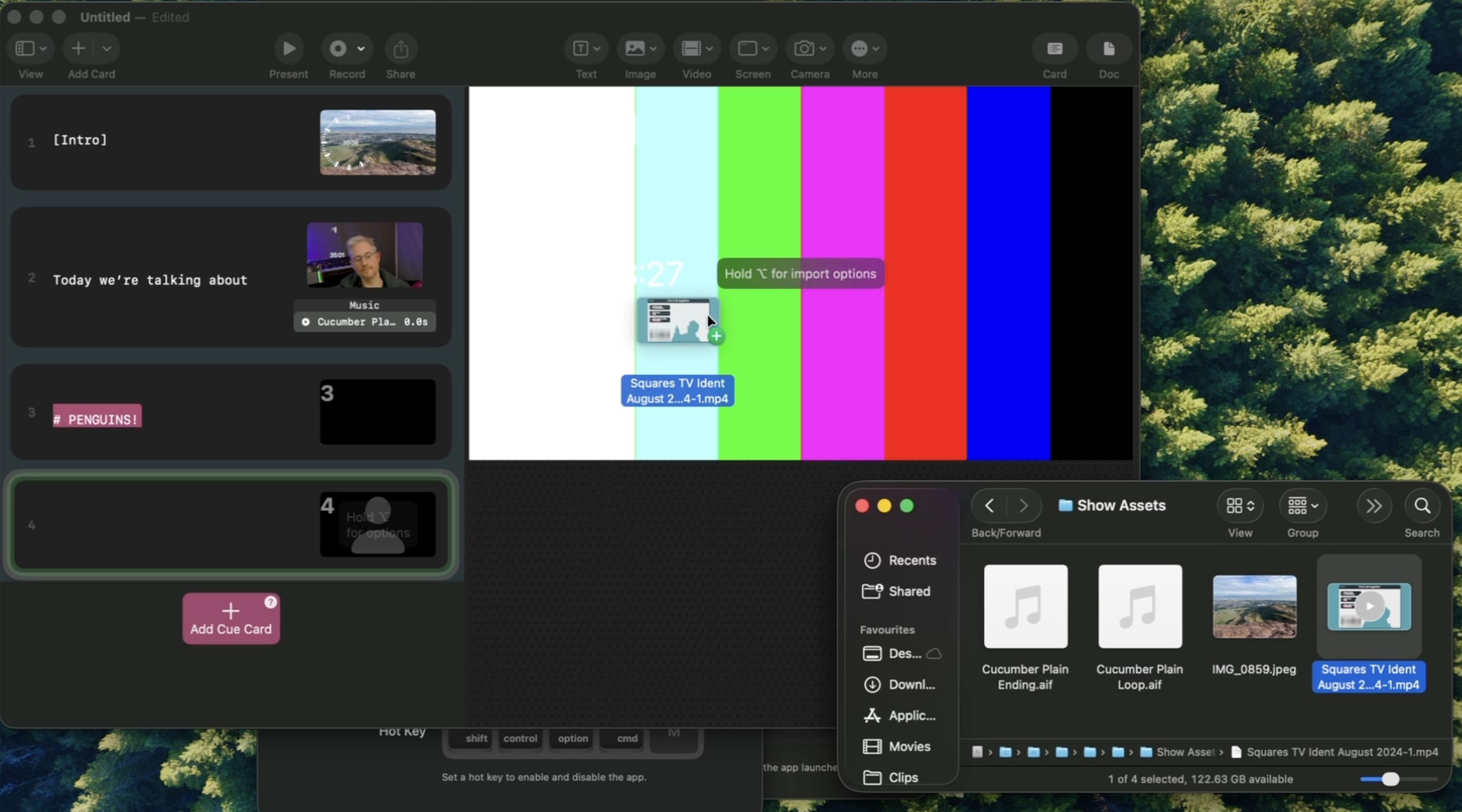Select the Text tool icon
This screenshot has width=1462, height=812.
coord(580,48)
